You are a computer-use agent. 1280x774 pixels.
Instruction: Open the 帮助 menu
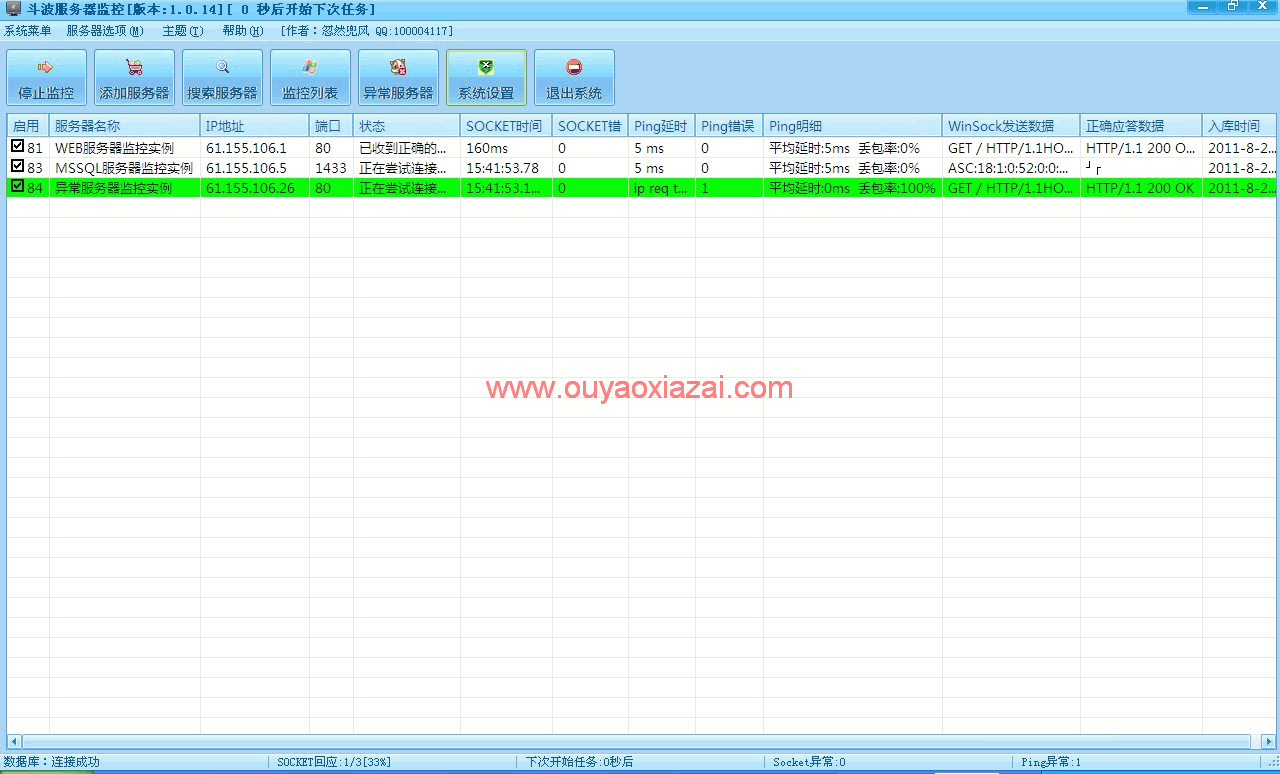(242, 31)
